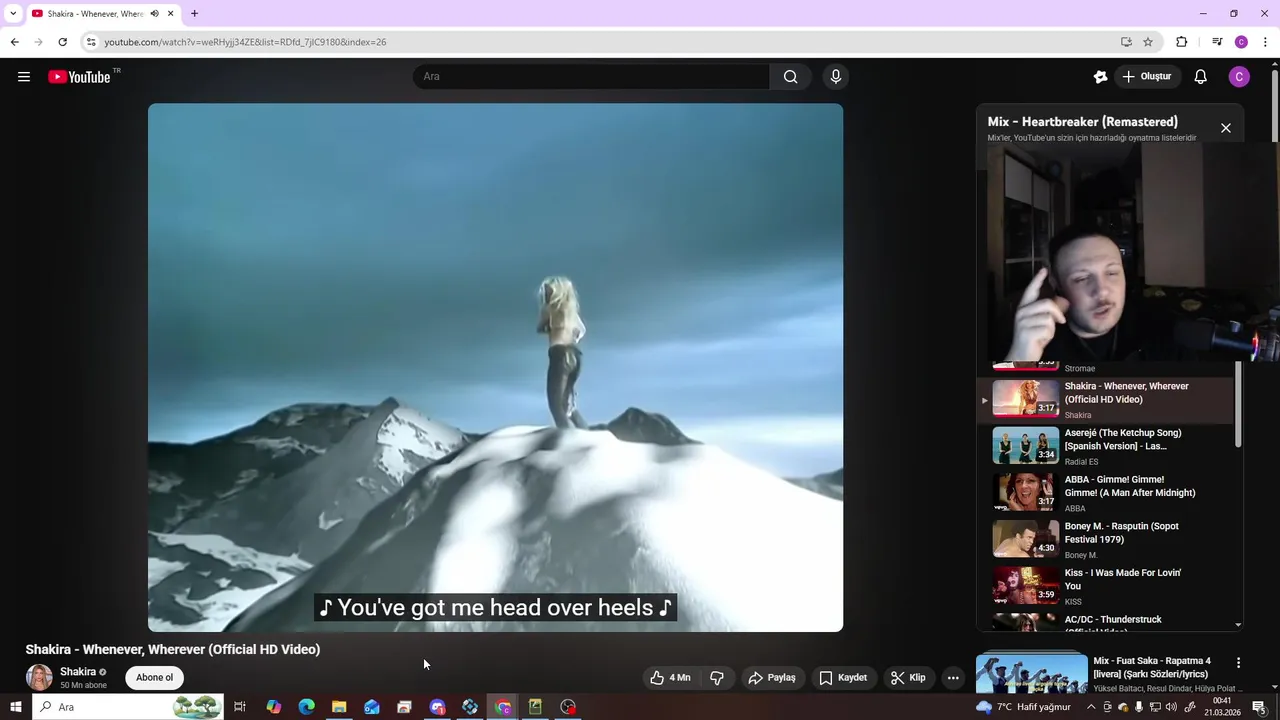Click the address bar URL
Image resolution: width=1280 pixels, height=720 pixels.
point(245,42)
